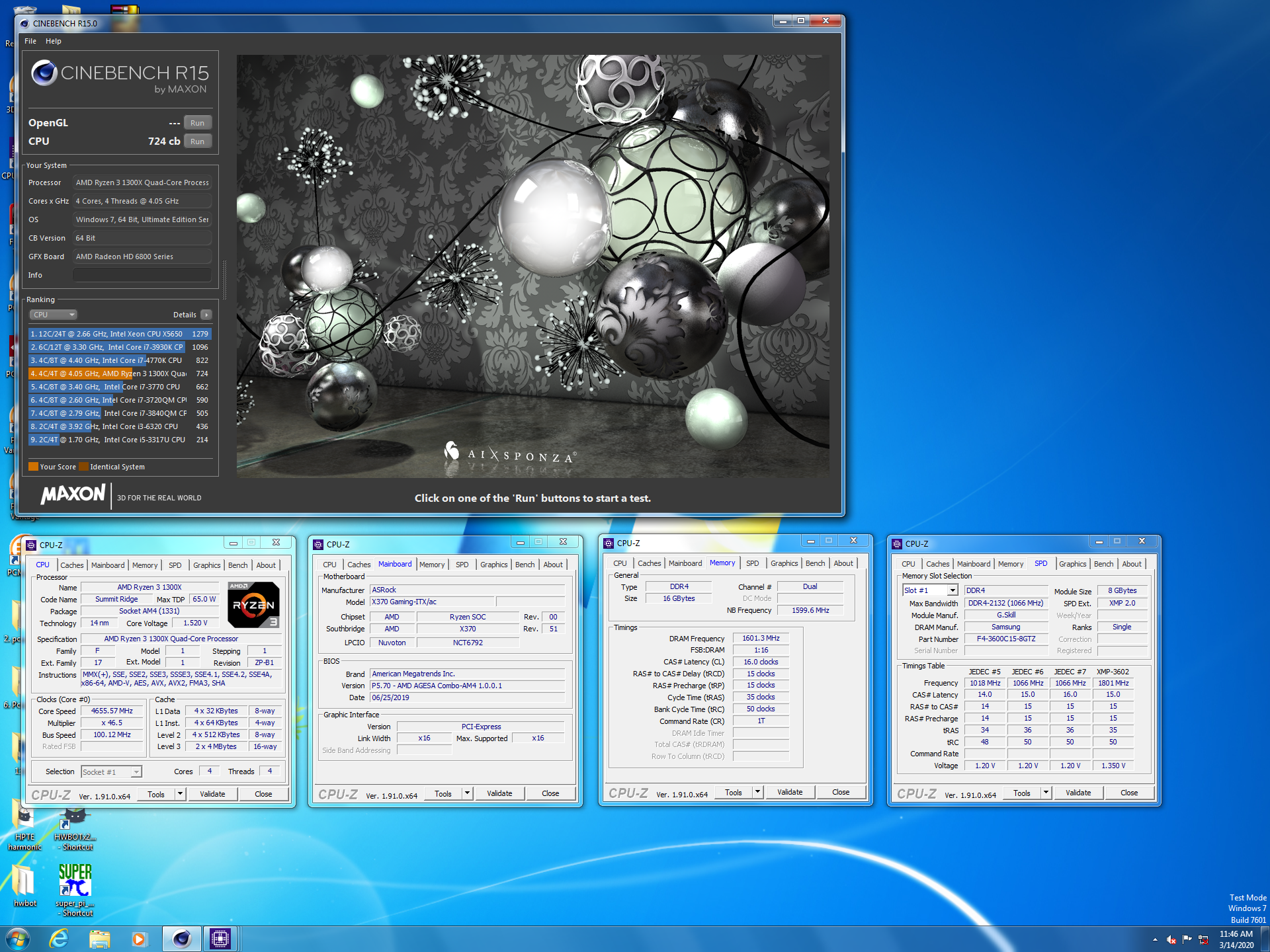Screen dimensions: 1270x952
Task: Click Close in Mainboard CPU-Z window
Action: (x=550, y=793)
